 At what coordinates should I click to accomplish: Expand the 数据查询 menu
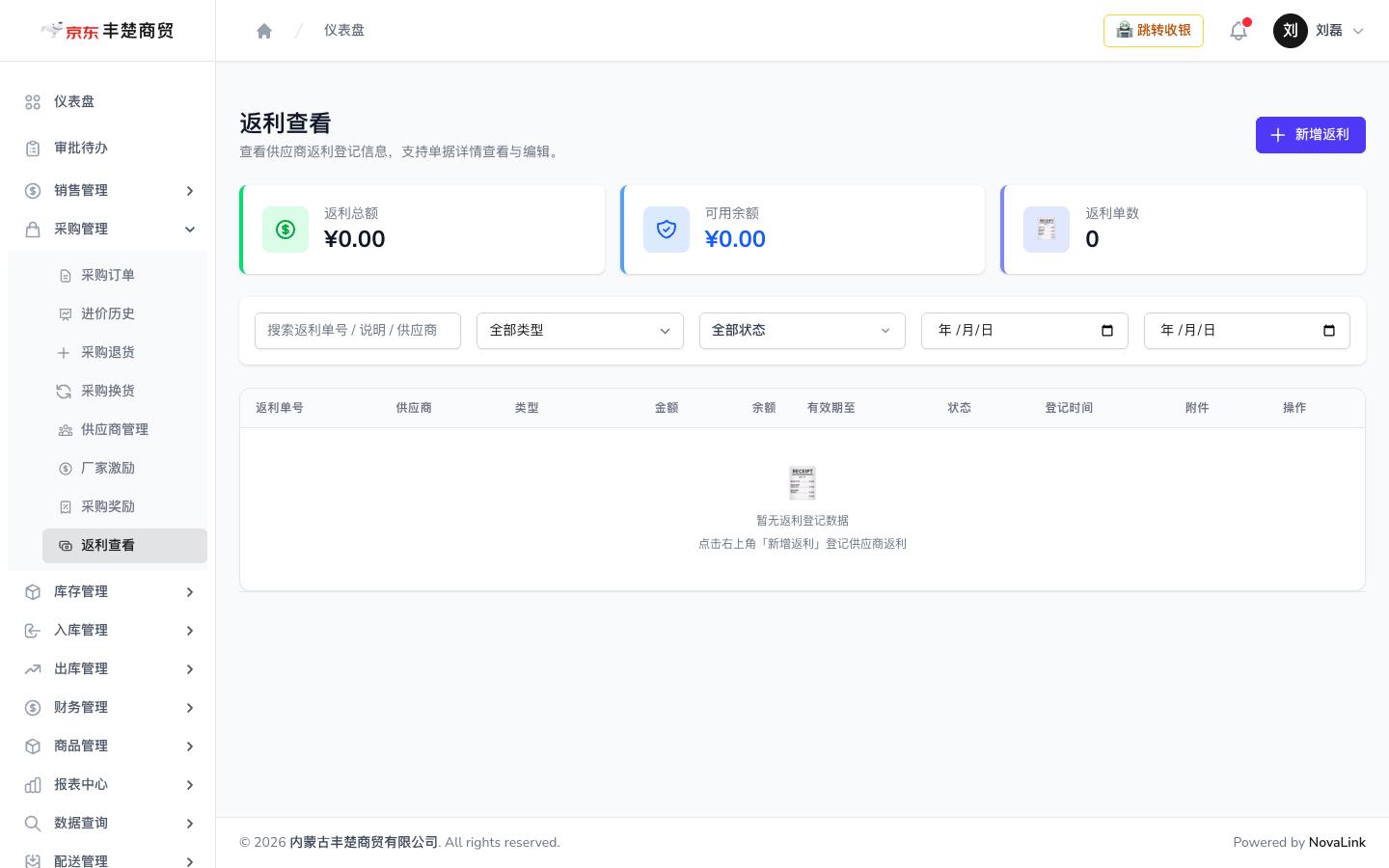coord(107,823)
